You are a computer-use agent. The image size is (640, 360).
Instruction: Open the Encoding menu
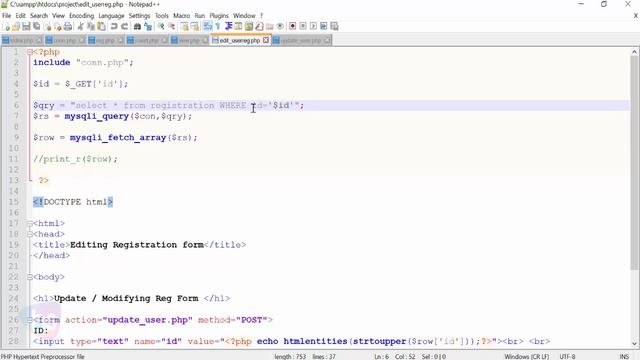pyautogui.click(x=82, y=16)
